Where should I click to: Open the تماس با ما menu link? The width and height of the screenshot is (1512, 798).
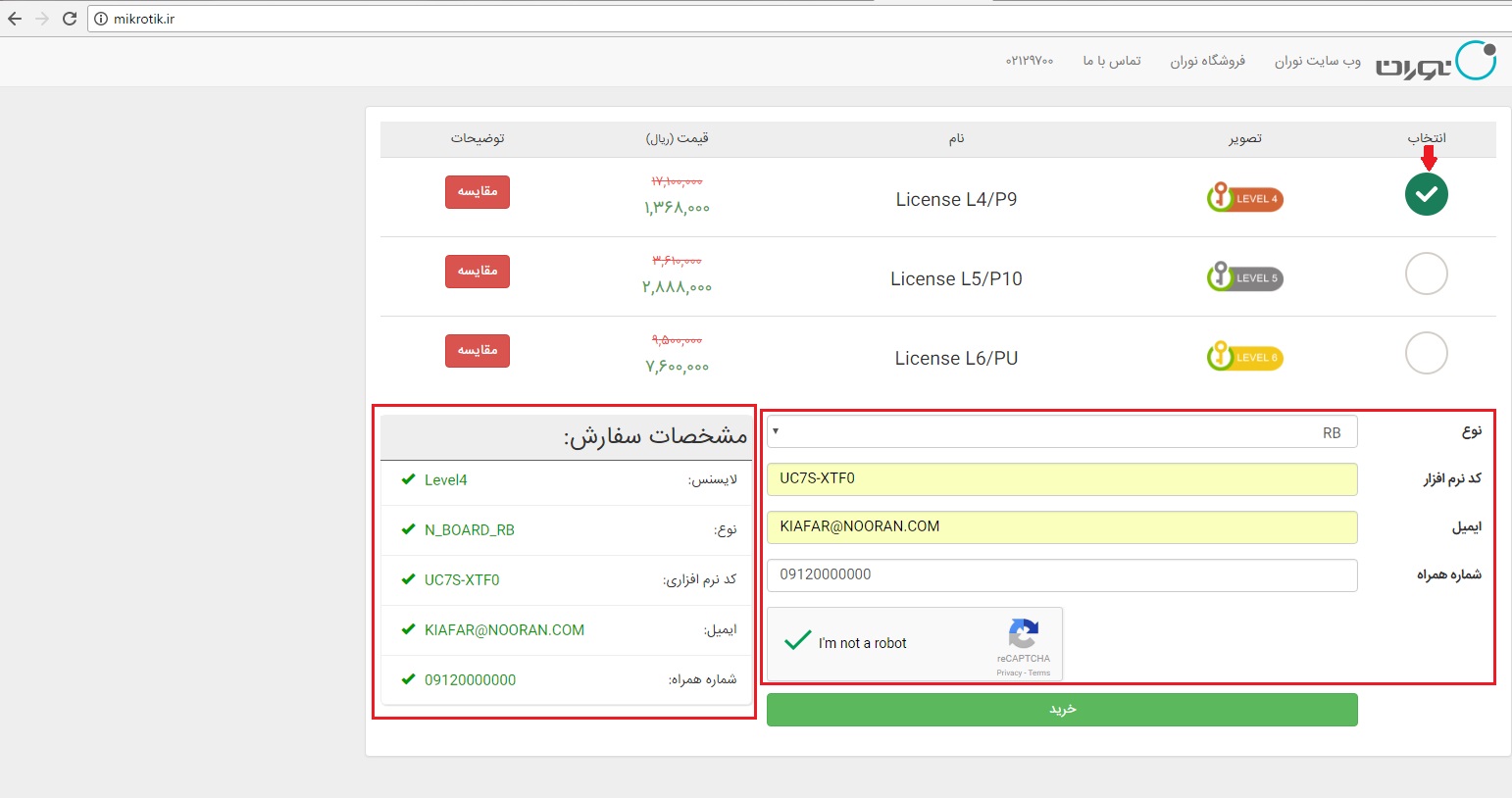pyautogui.click(x=1112, y=61)
